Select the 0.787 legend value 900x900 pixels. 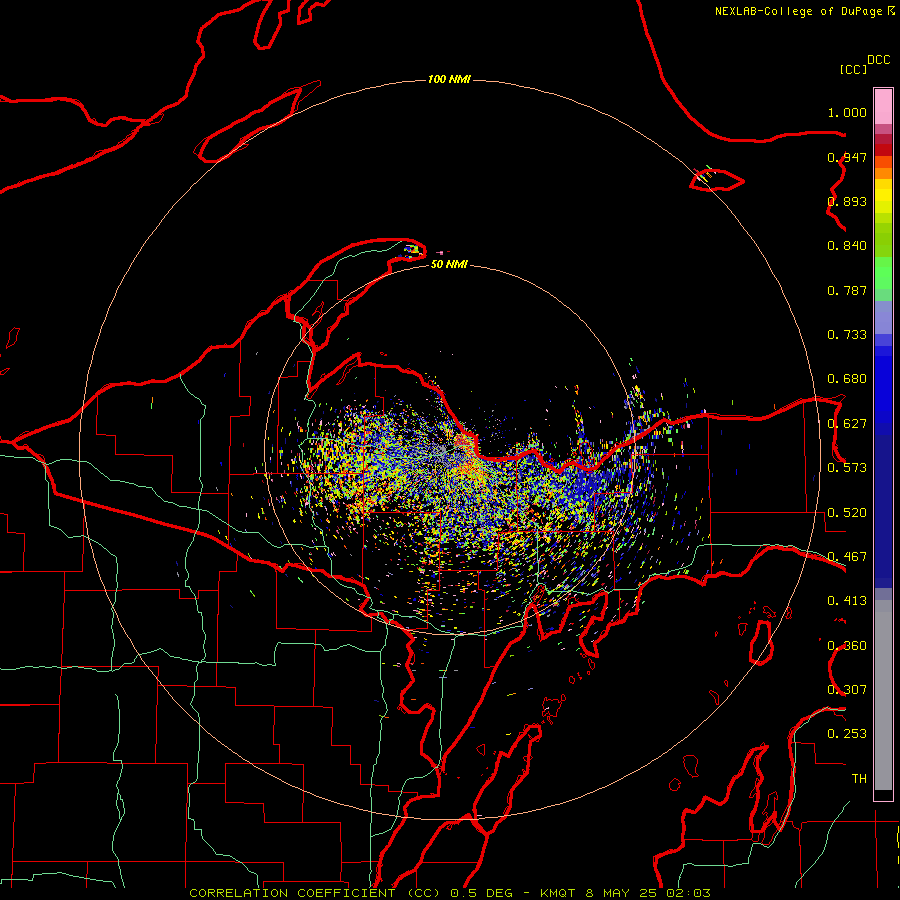coord(847,290)
